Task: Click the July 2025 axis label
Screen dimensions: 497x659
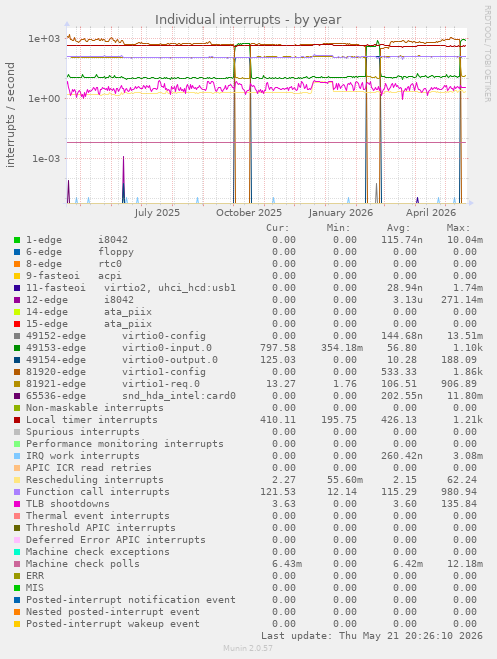Action: (x=157, y=213)
